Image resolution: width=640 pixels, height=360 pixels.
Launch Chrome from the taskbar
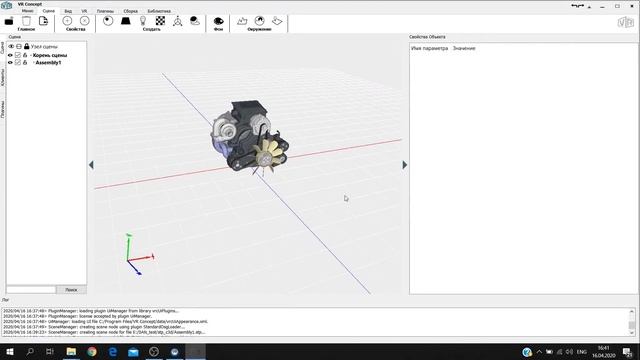tap(92, 351)
